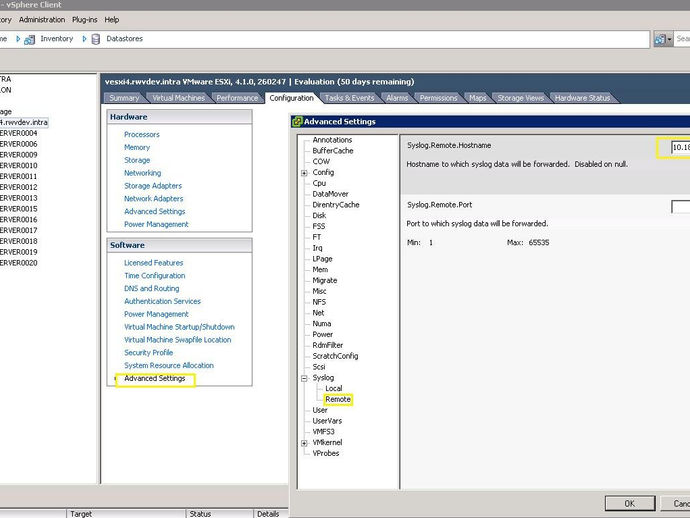The width and height of the screenshot is (690, 518).
Task: Open the Help menu
Action: pyautogui.click(x=112, y=20)
